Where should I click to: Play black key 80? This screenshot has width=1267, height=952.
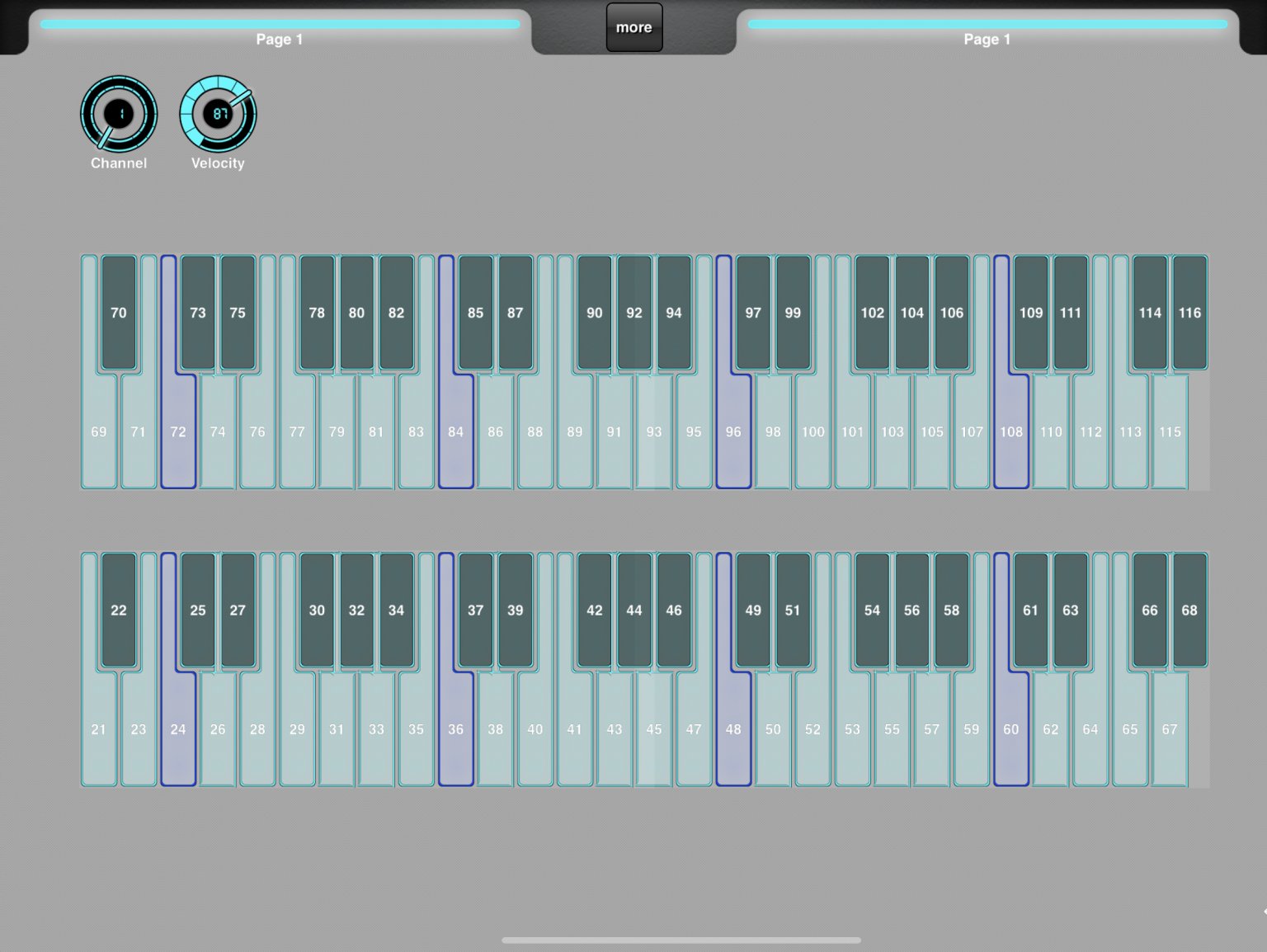tap(356, 312)
